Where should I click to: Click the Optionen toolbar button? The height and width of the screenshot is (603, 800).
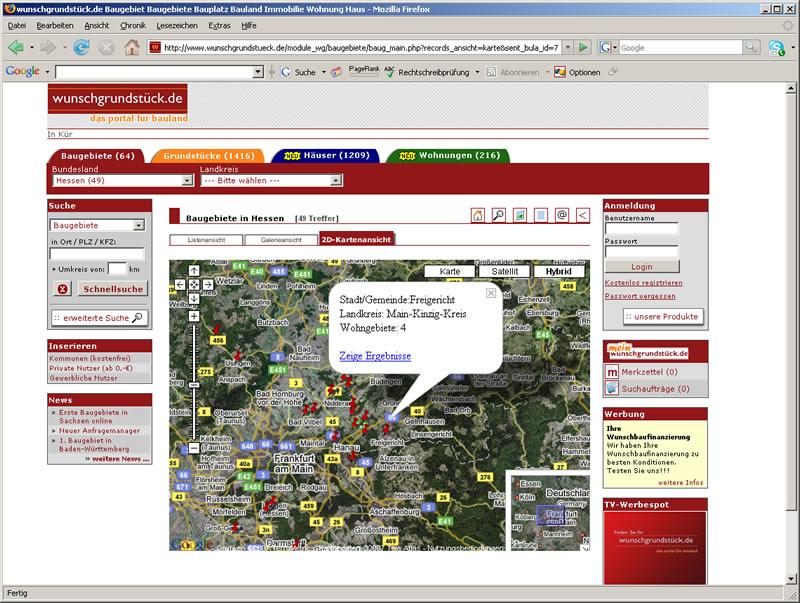[577, 72]
